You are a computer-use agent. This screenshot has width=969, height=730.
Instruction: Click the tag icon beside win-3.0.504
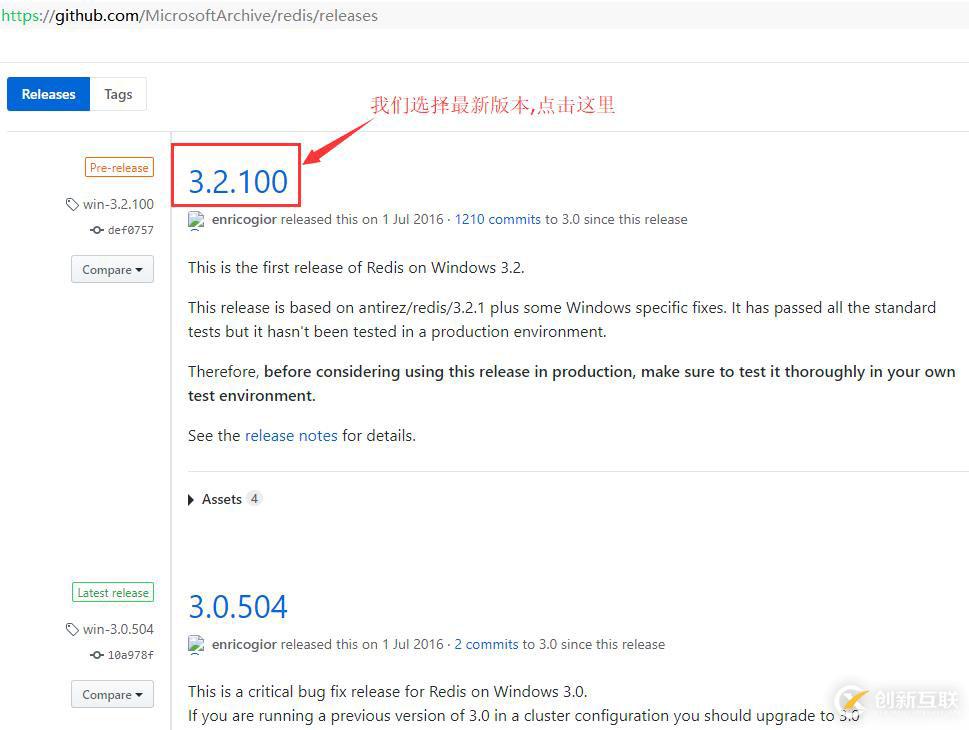[x=72, y=629]
